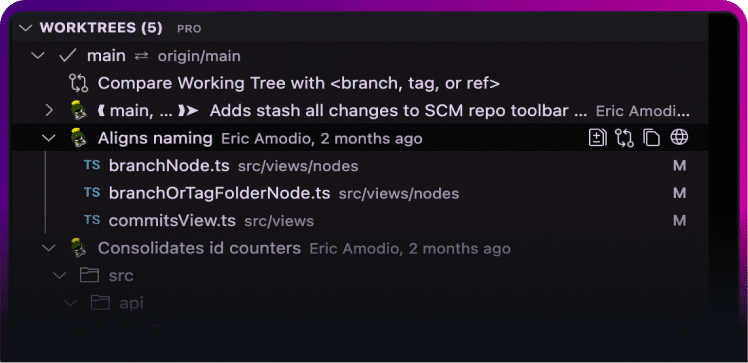Collapse the src folder chevron

(x=60, y=276)
